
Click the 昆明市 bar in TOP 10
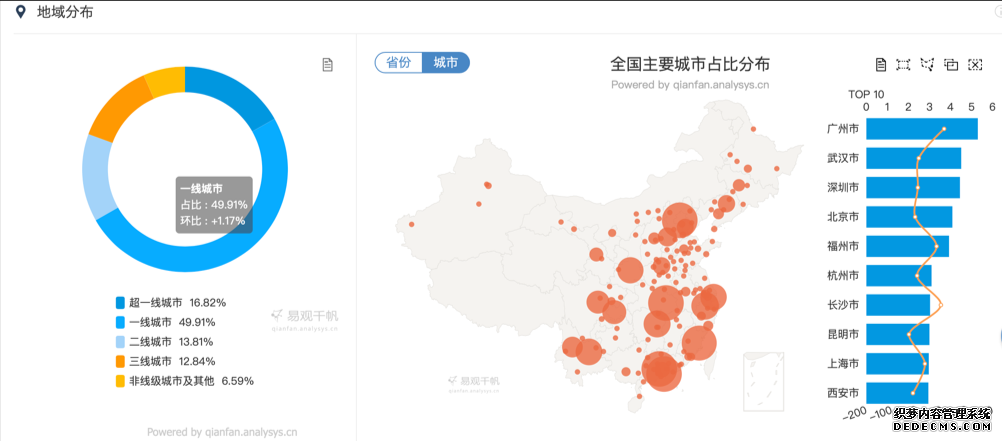pos(898,334)
